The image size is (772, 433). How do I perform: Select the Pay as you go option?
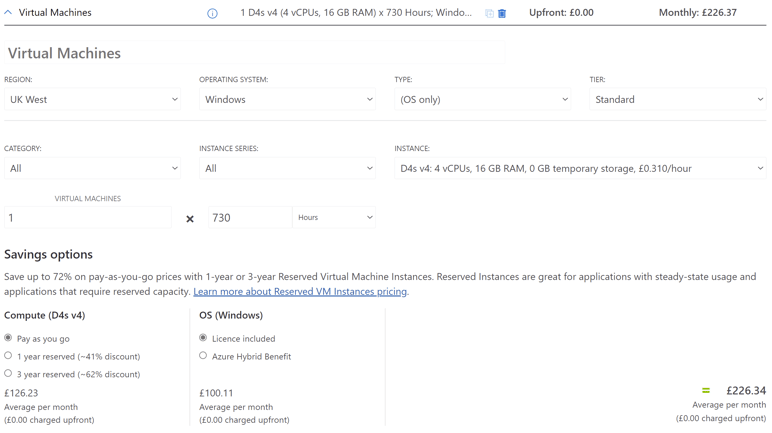[x=8, y=339]
